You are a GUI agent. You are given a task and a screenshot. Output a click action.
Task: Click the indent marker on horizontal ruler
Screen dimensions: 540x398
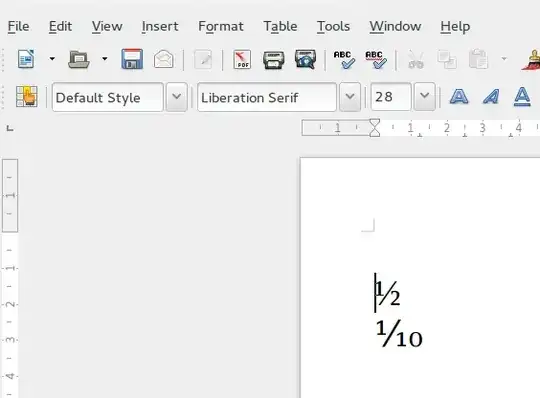tap(375, 128)
